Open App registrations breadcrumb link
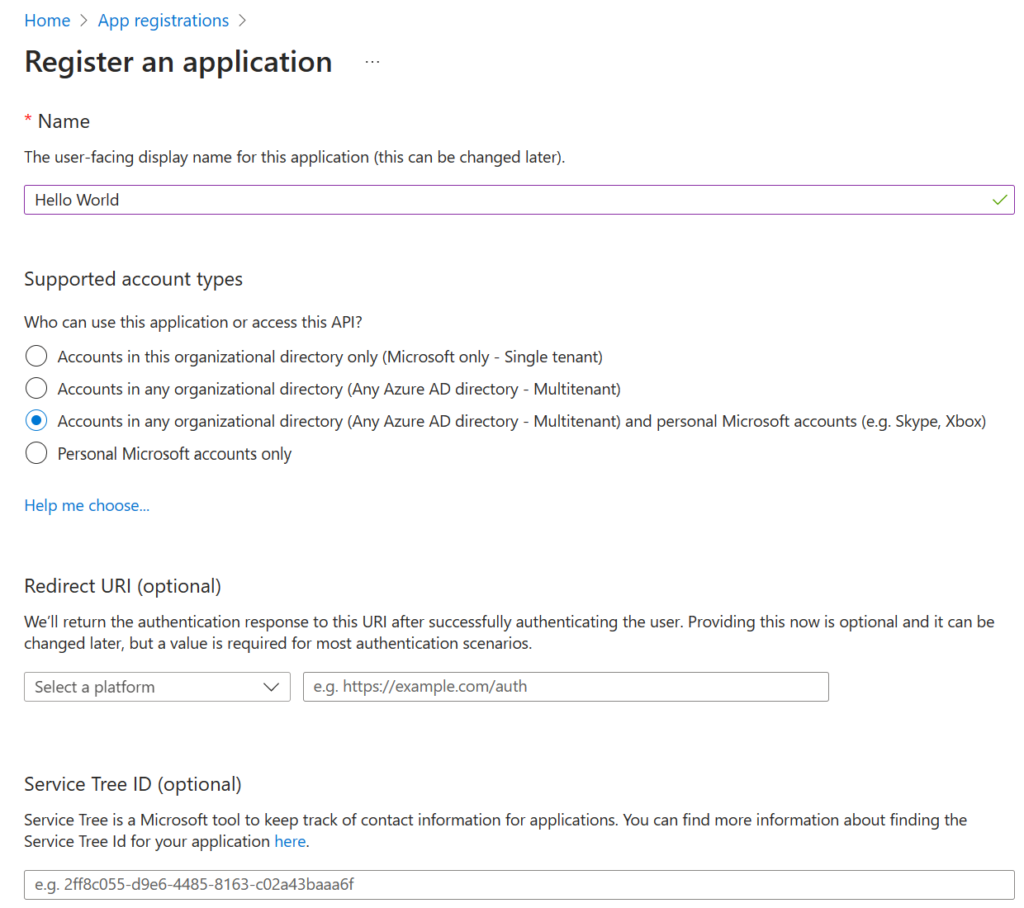 point(163,20)
